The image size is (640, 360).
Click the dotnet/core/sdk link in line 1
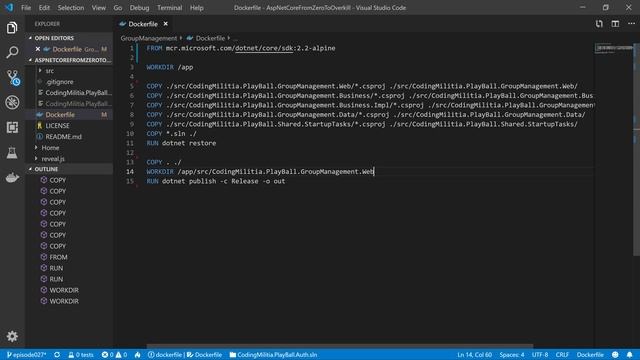pyautogui.click(x=264, y=48)
